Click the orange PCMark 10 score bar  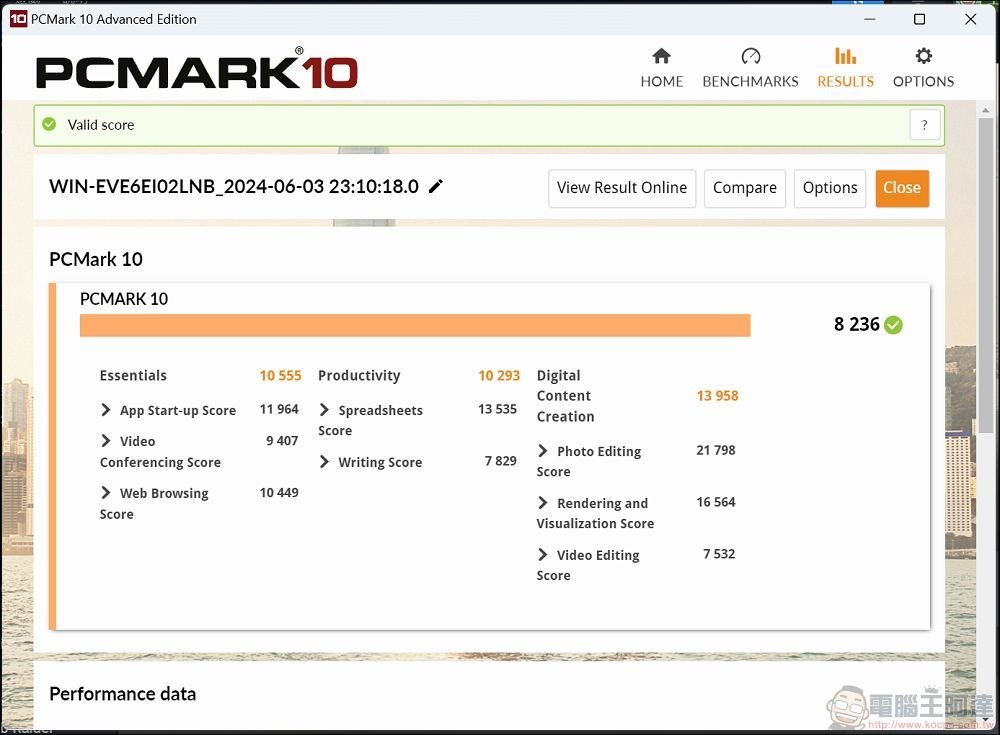coord(415,325)
